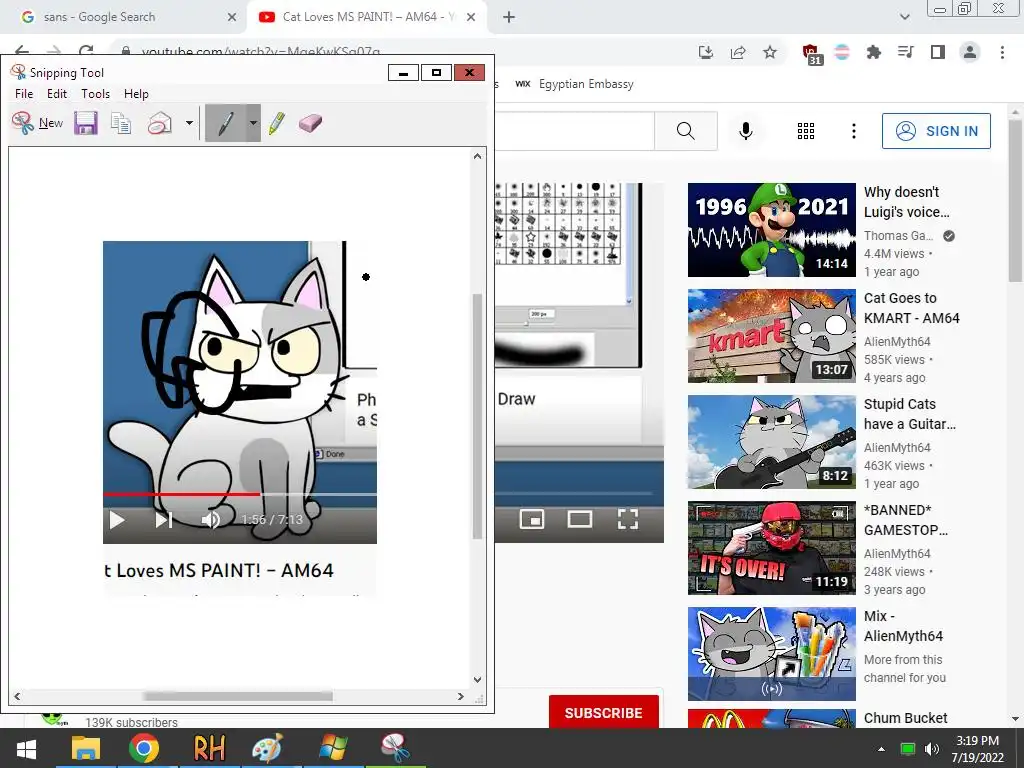Open the volume control in system tray
The width and height of the screenshot is (1024, 768).
[932, 749]
